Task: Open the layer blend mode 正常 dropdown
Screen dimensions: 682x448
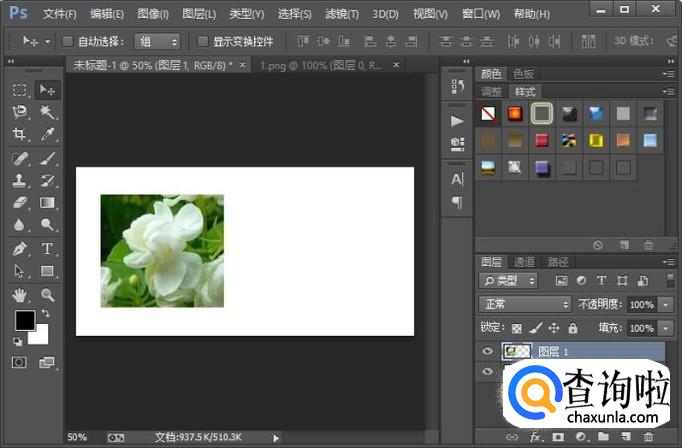Action: pos(524,304)
